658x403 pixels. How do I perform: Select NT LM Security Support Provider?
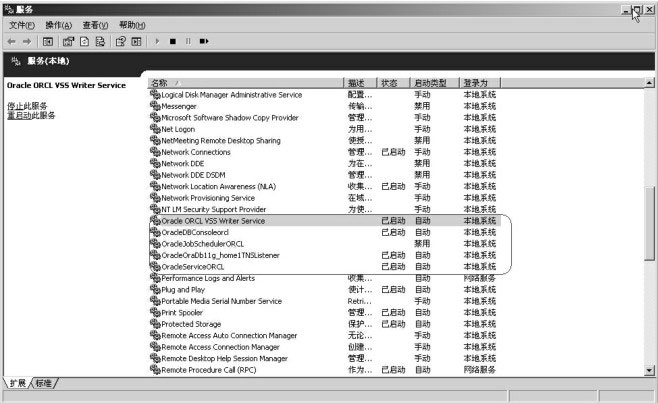tap(214, 209)
